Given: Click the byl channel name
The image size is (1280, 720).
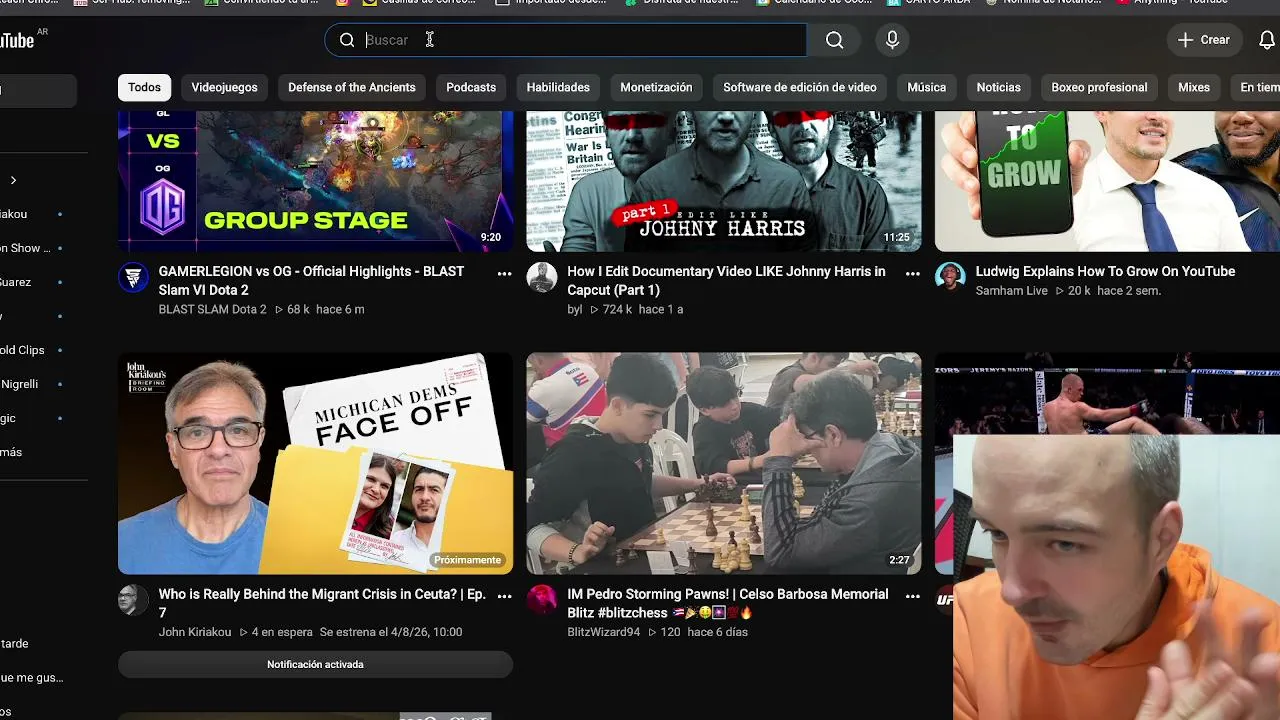Looking at the screenshot, I should [x=574, y=310].
